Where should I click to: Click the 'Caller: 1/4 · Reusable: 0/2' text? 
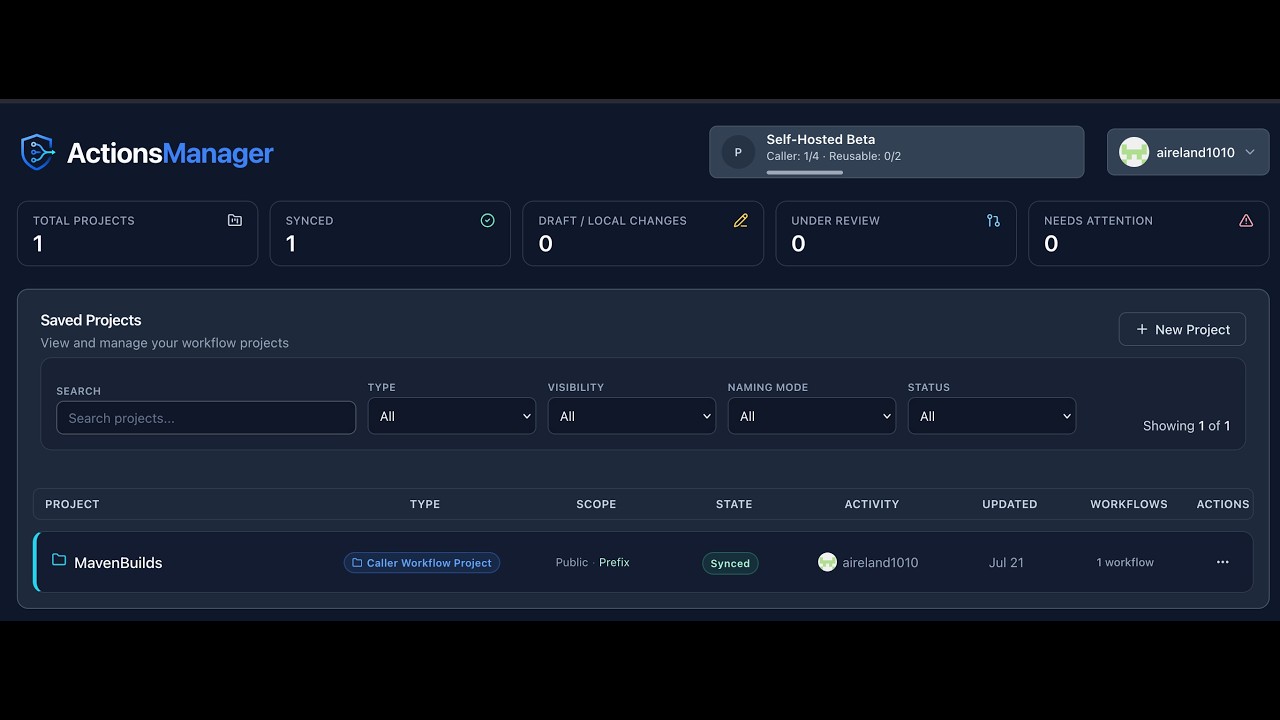coord(834,156)
